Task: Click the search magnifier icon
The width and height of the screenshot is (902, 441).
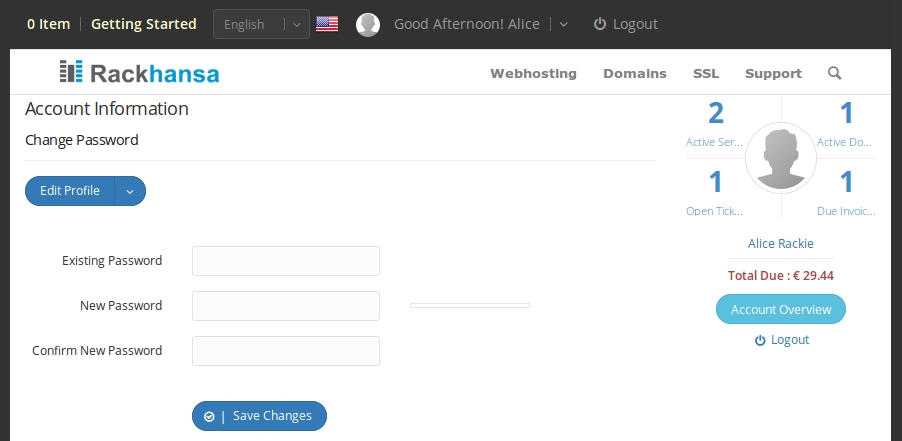Action: click(x=834, y=73)
